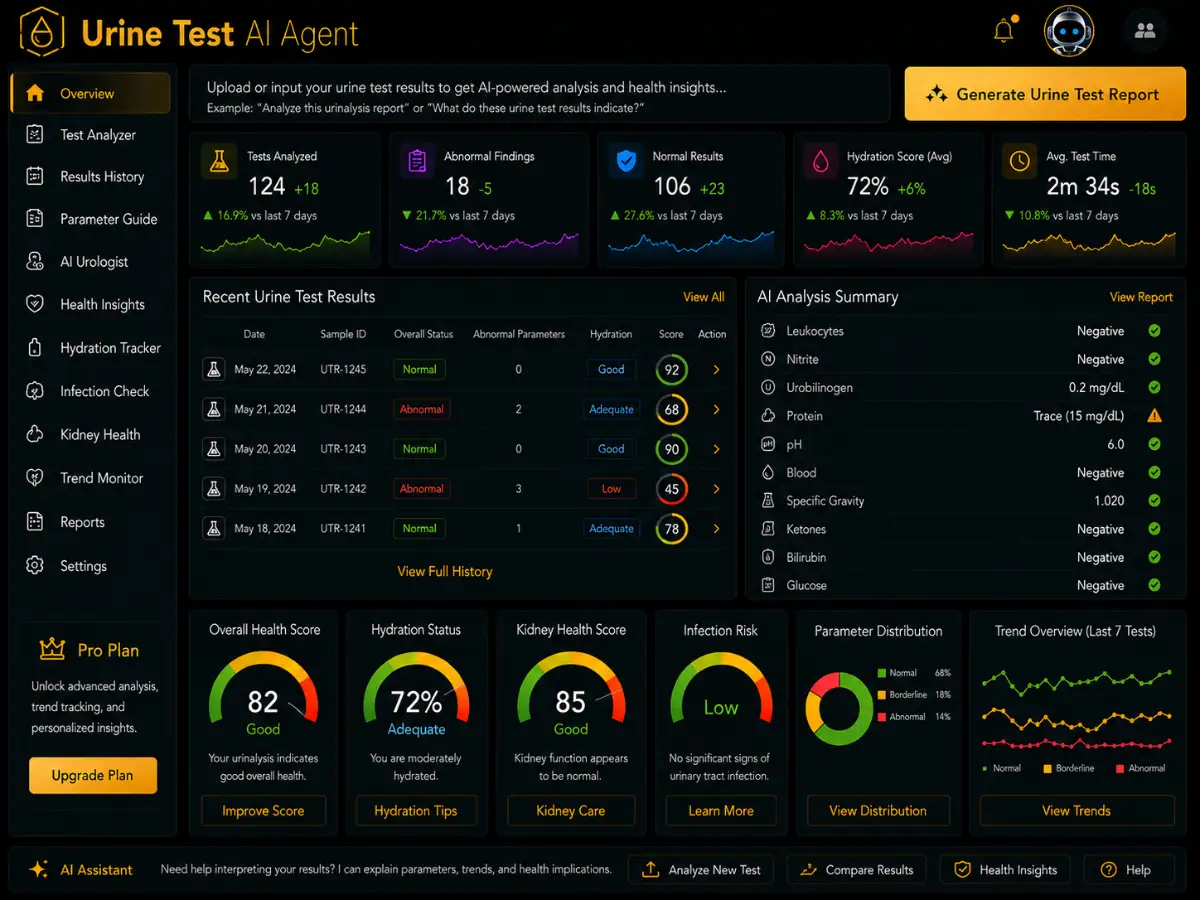Click the flask icon for UTR-1243
This screenshot has width=1200, height=900.
(x=213, y=449)
